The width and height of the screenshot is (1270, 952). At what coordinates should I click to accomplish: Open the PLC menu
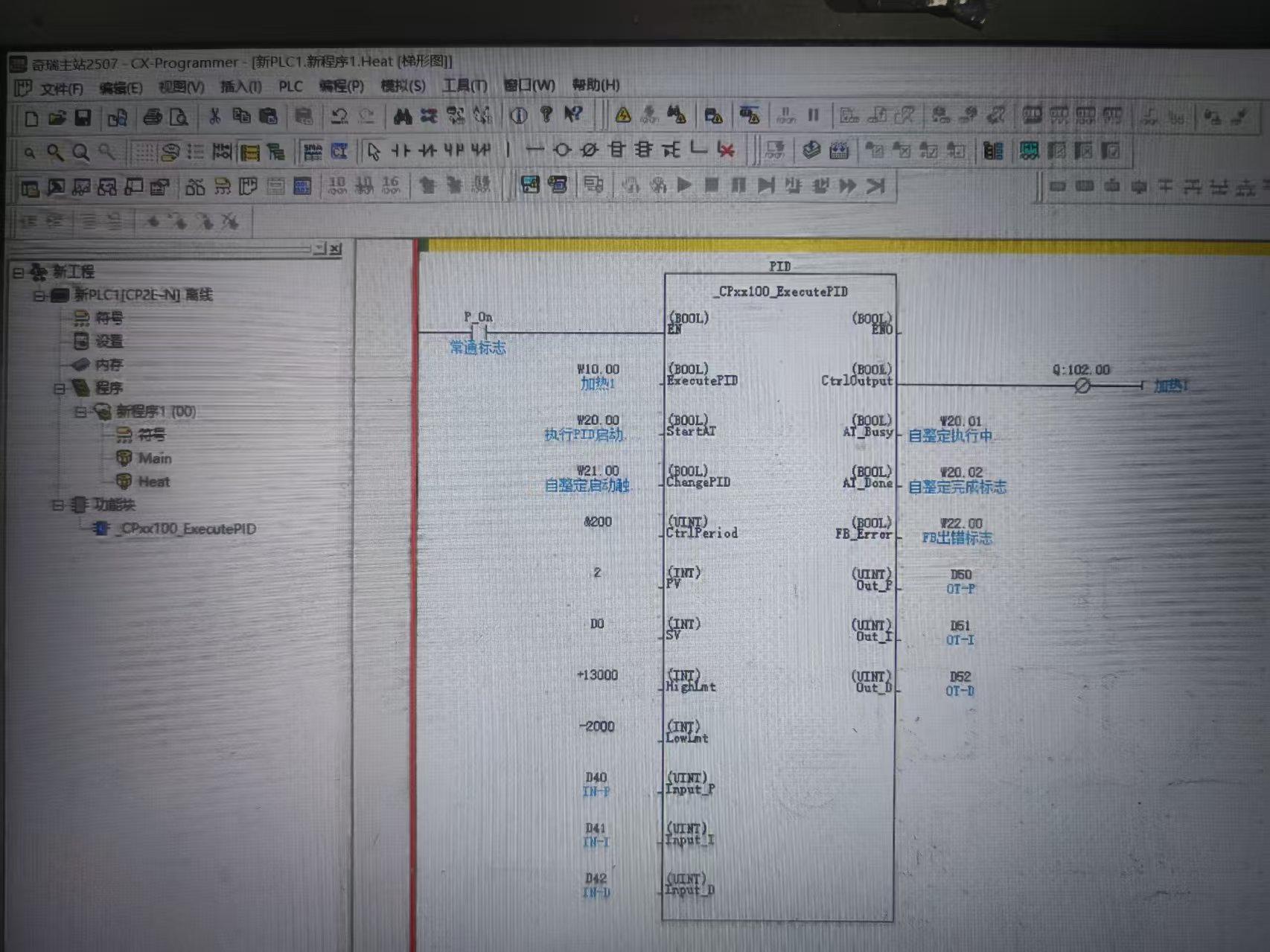[x=290, y=86]
